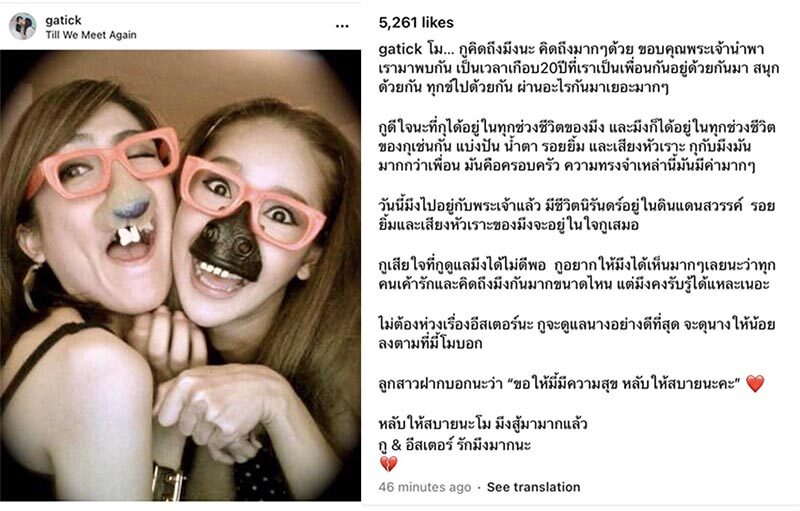Click the gatick profile avatar picture
Image resolution: width=800 pixels, height=511 pixels.
(x=22, y=26)
